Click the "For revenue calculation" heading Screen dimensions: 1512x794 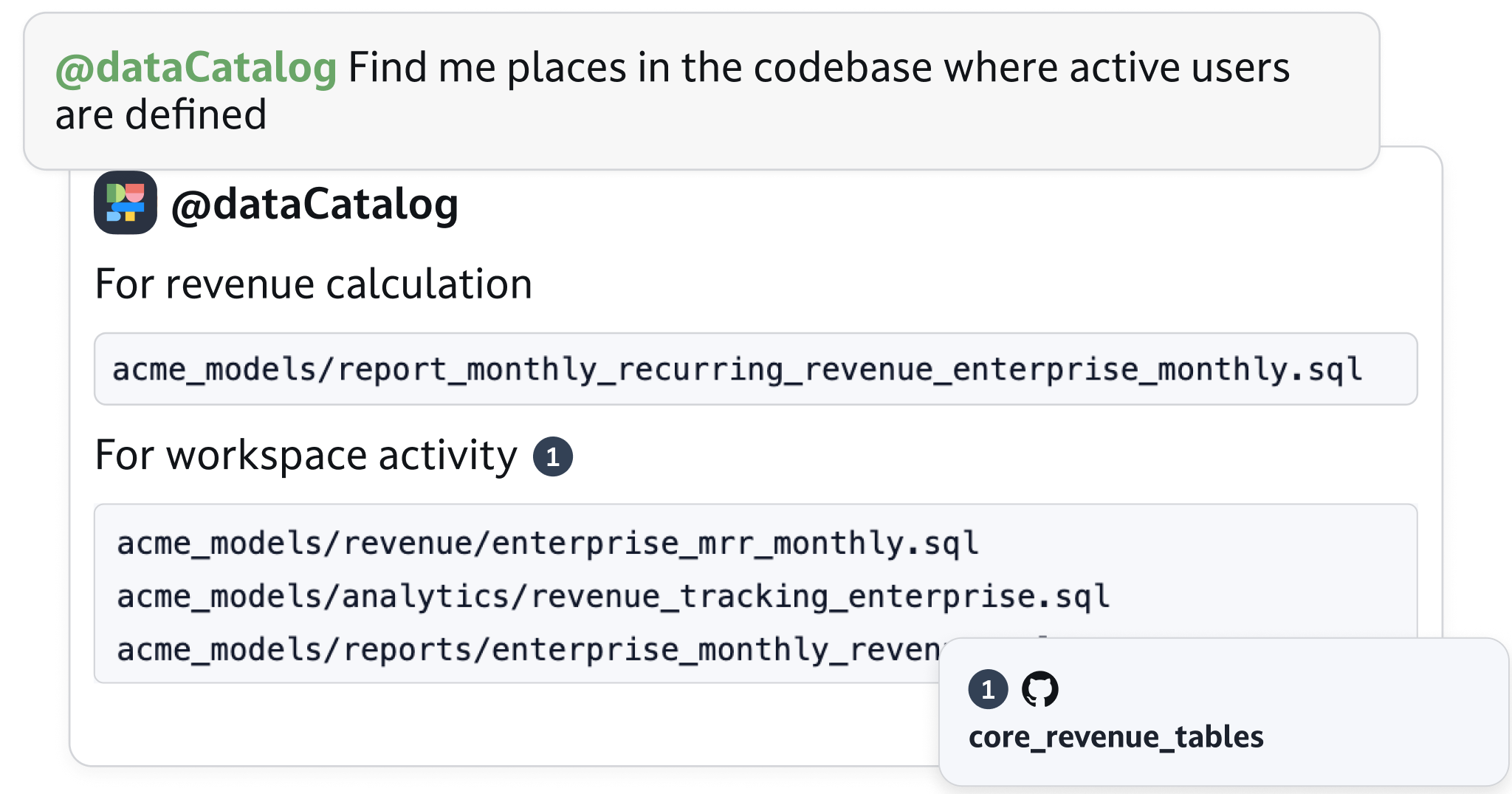(313, 284)
